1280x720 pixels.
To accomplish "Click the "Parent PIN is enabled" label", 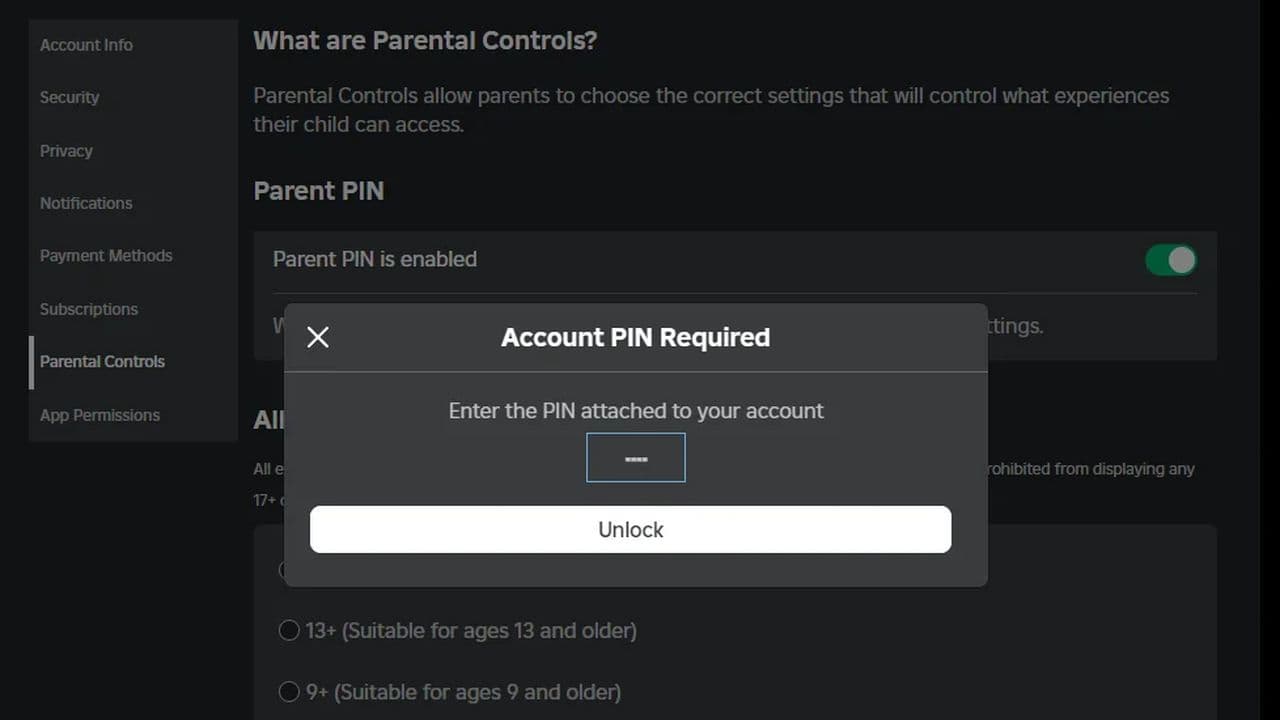I will [375, 259].
